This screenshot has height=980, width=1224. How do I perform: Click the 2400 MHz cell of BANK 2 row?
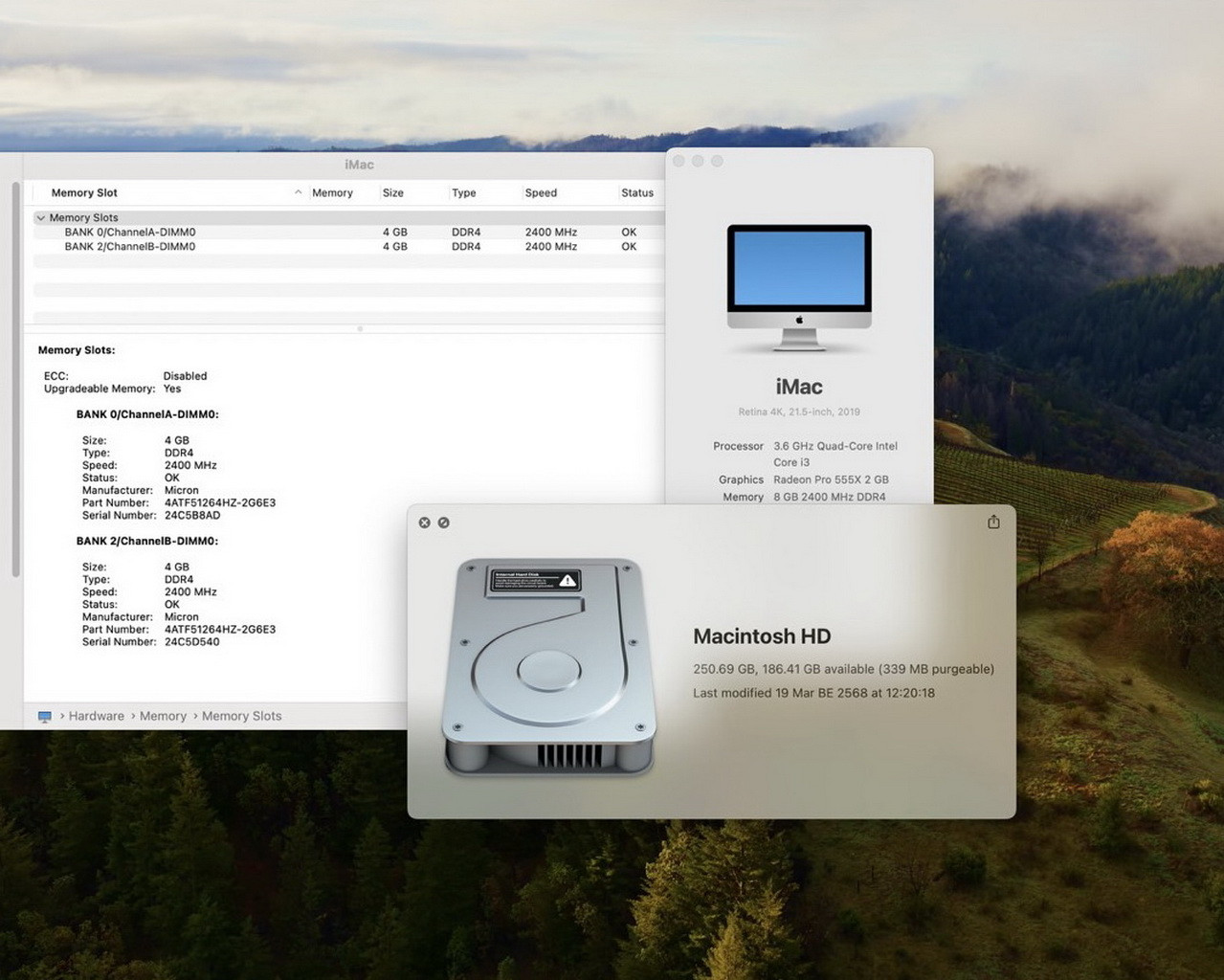pos(551,246)
